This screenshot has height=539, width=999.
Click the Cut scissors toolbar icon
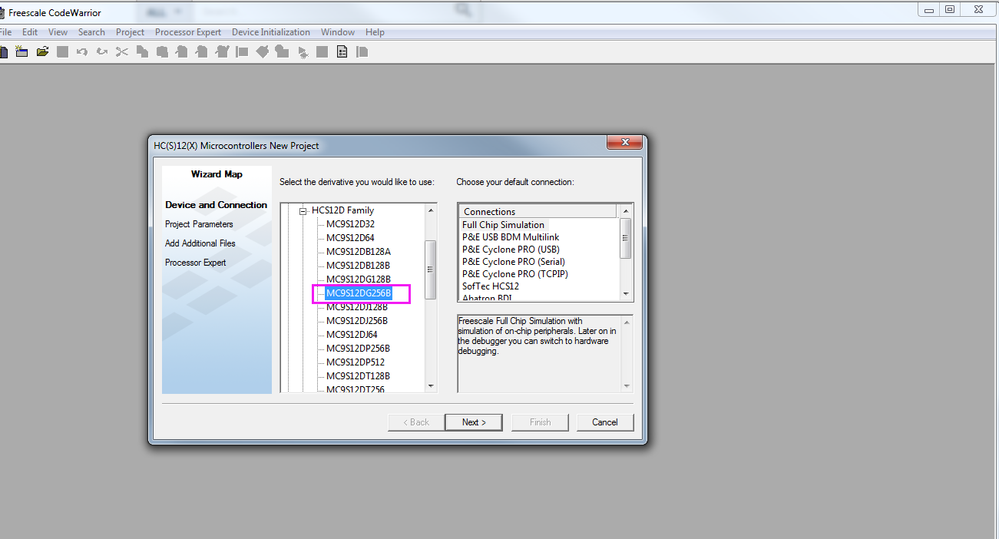pos(122,52)
